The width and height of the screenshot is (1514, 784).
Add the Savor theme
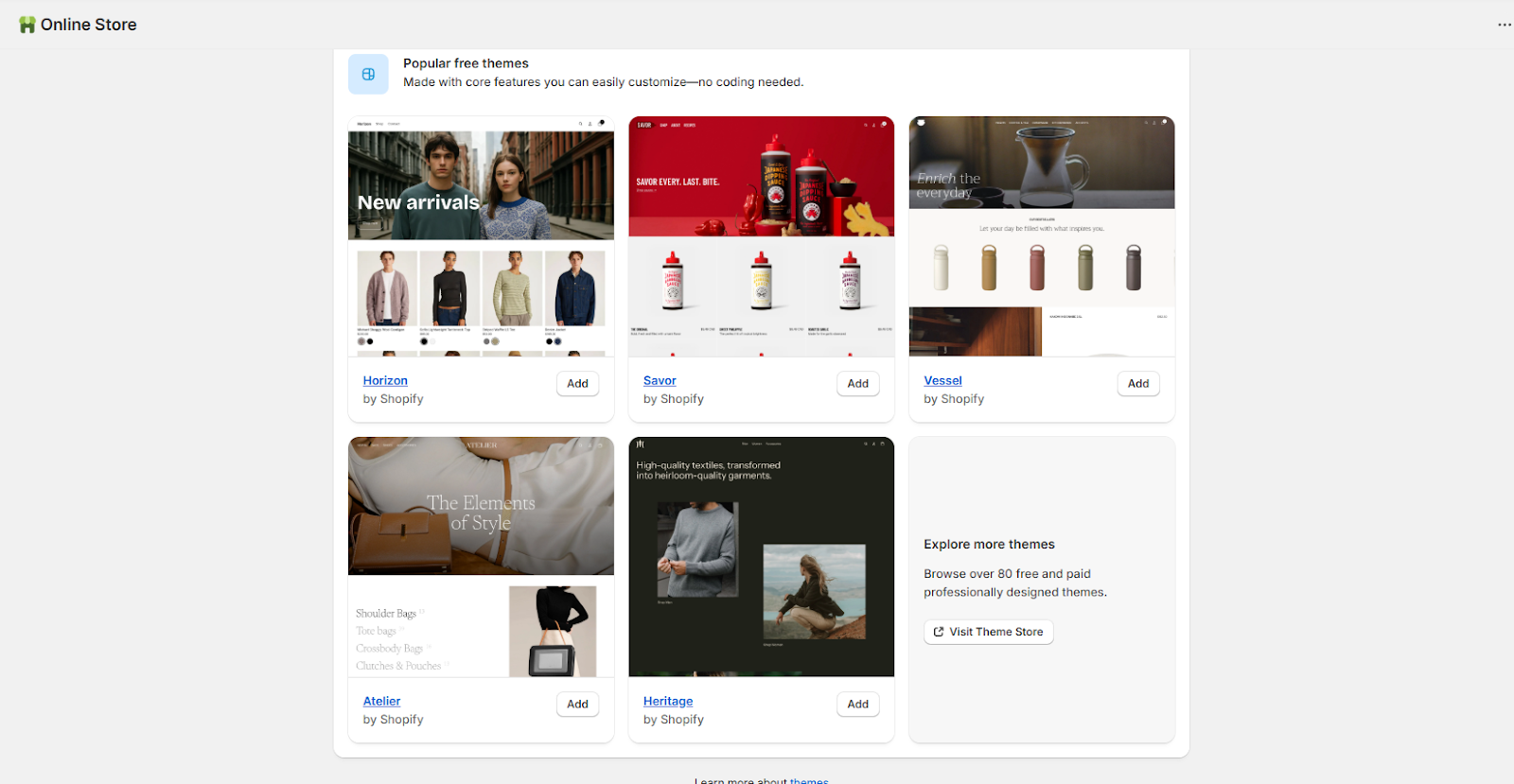858,383
